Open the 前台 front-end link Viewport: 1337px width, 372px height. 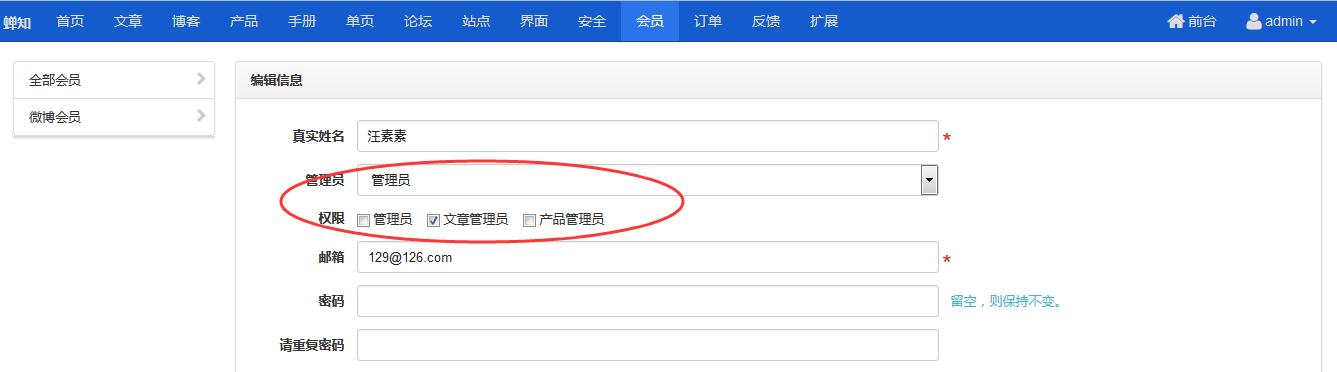click(1192, 21)
